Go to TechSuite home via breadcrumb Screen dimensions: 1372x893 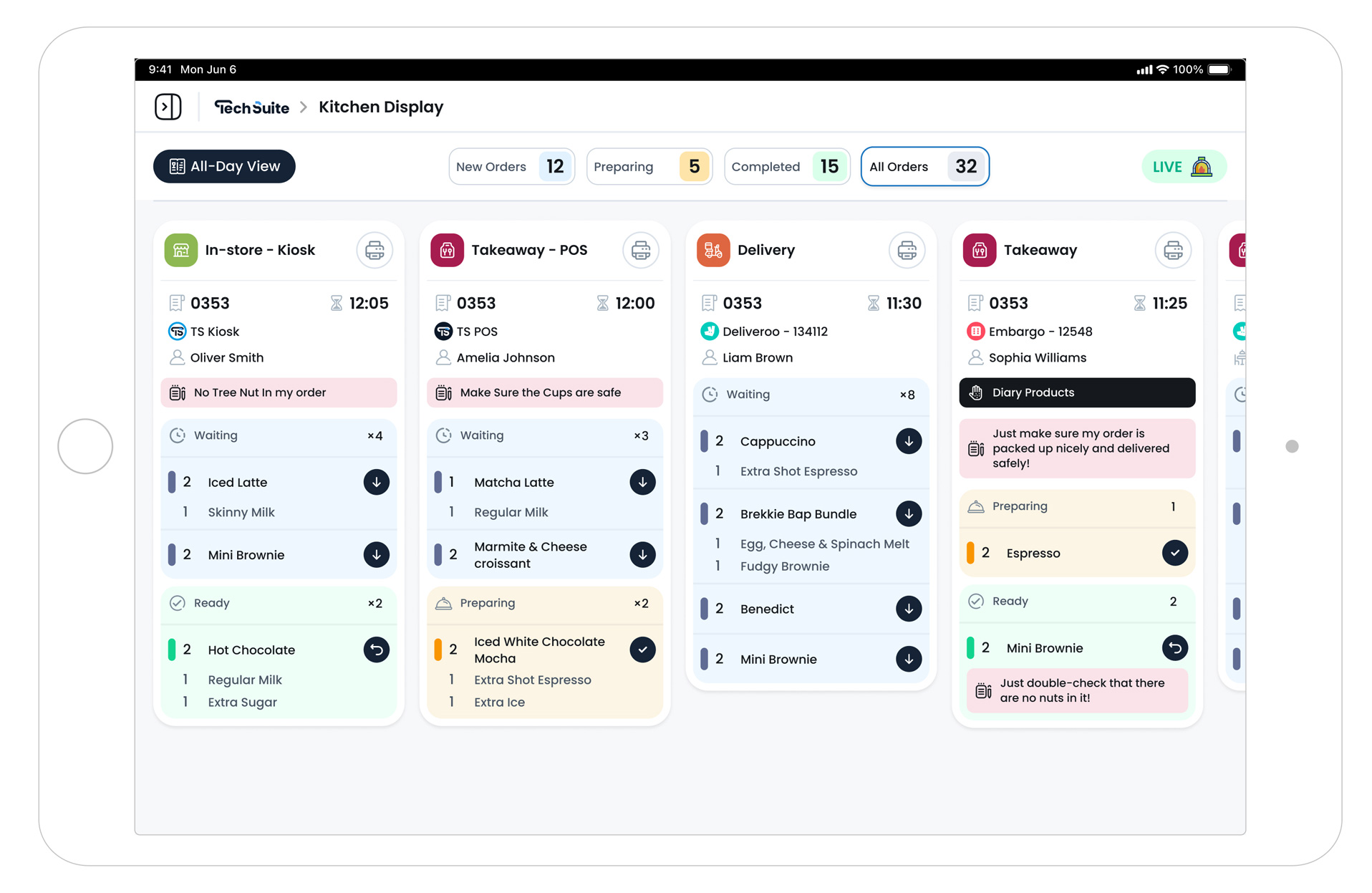(252, 107)
